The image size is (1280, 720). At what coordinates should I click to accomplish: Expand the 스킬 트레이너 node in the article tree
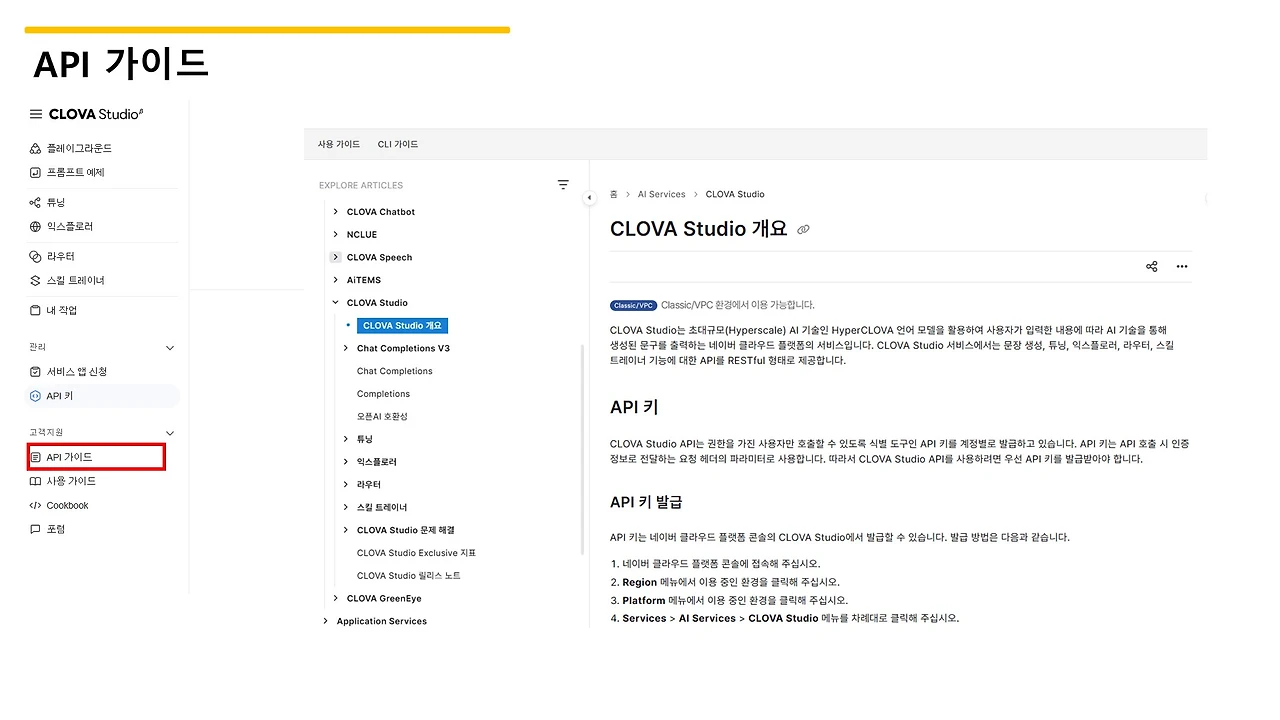click(x=346, y=507)
